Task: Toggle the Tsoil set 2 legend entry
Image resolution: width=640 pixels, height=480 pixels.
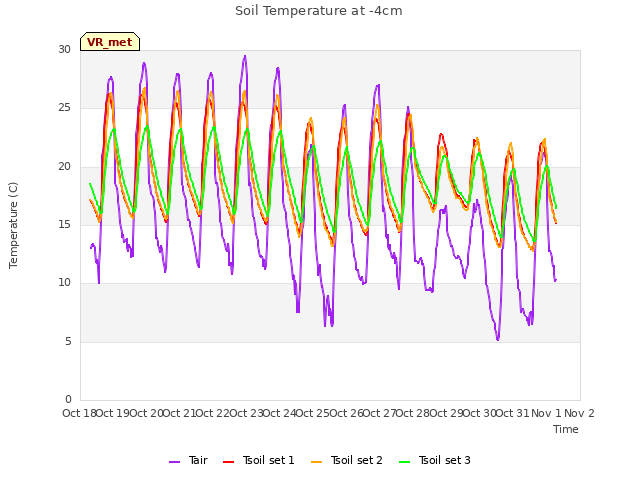Action: (347, 460)
